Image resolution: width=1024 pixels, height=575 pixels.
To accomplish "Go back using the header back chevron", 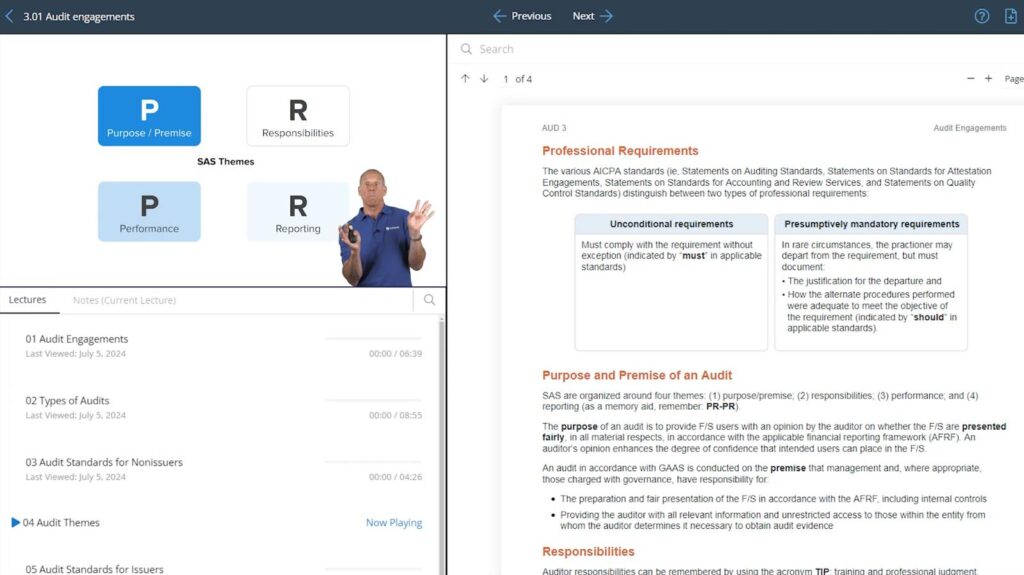I will point(9,16).
